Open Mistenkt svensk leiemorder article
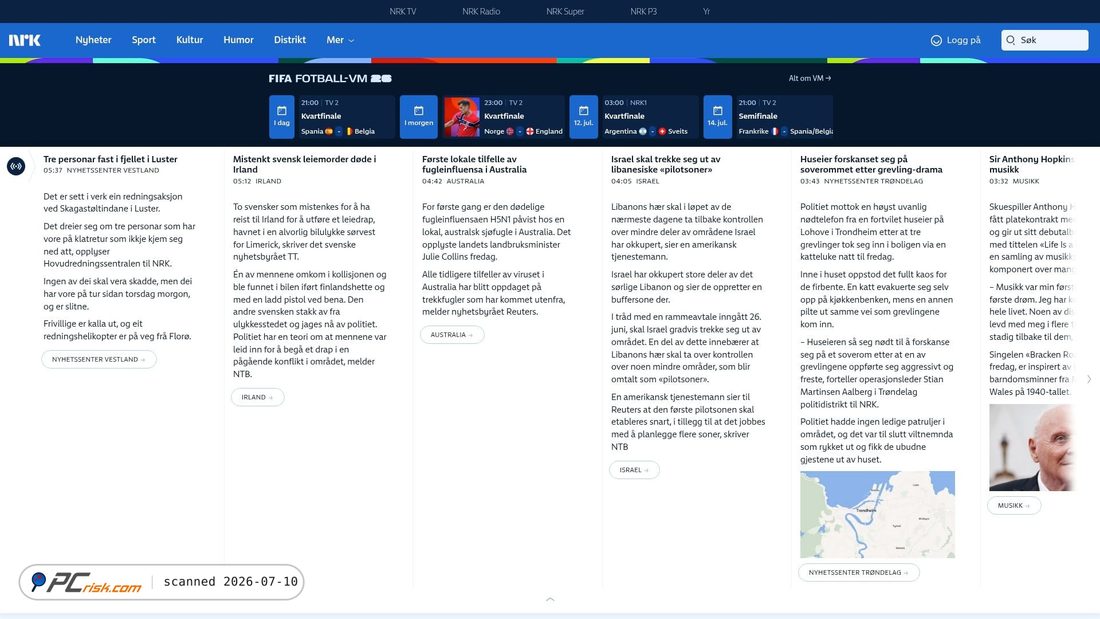Screen dimensions: 1100x619 click(x=304, y=164)
